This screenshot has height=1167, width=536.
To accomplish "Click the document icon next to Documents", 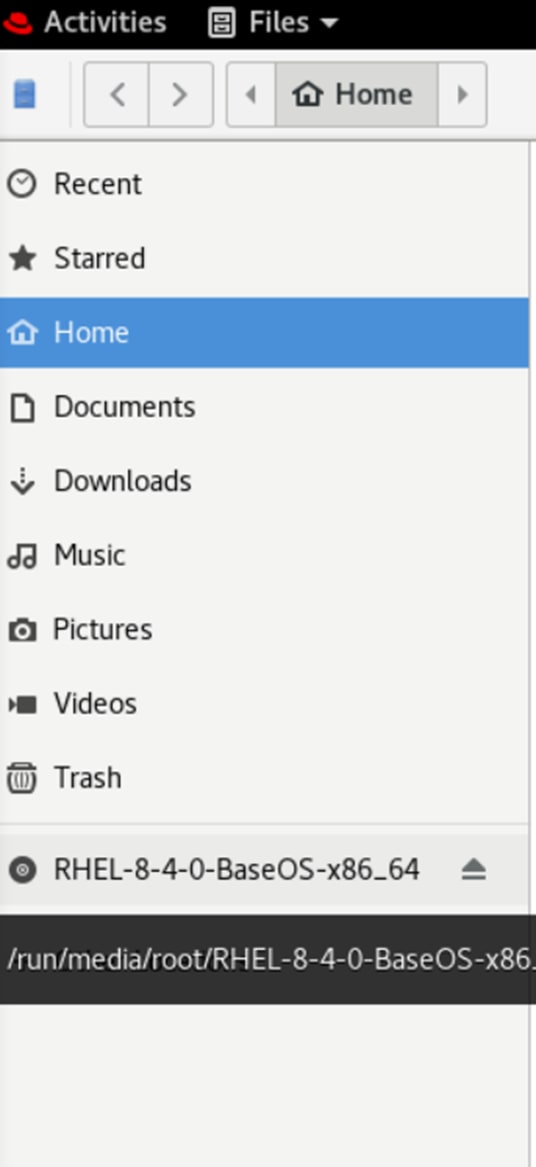I will (x=22, y=408).
